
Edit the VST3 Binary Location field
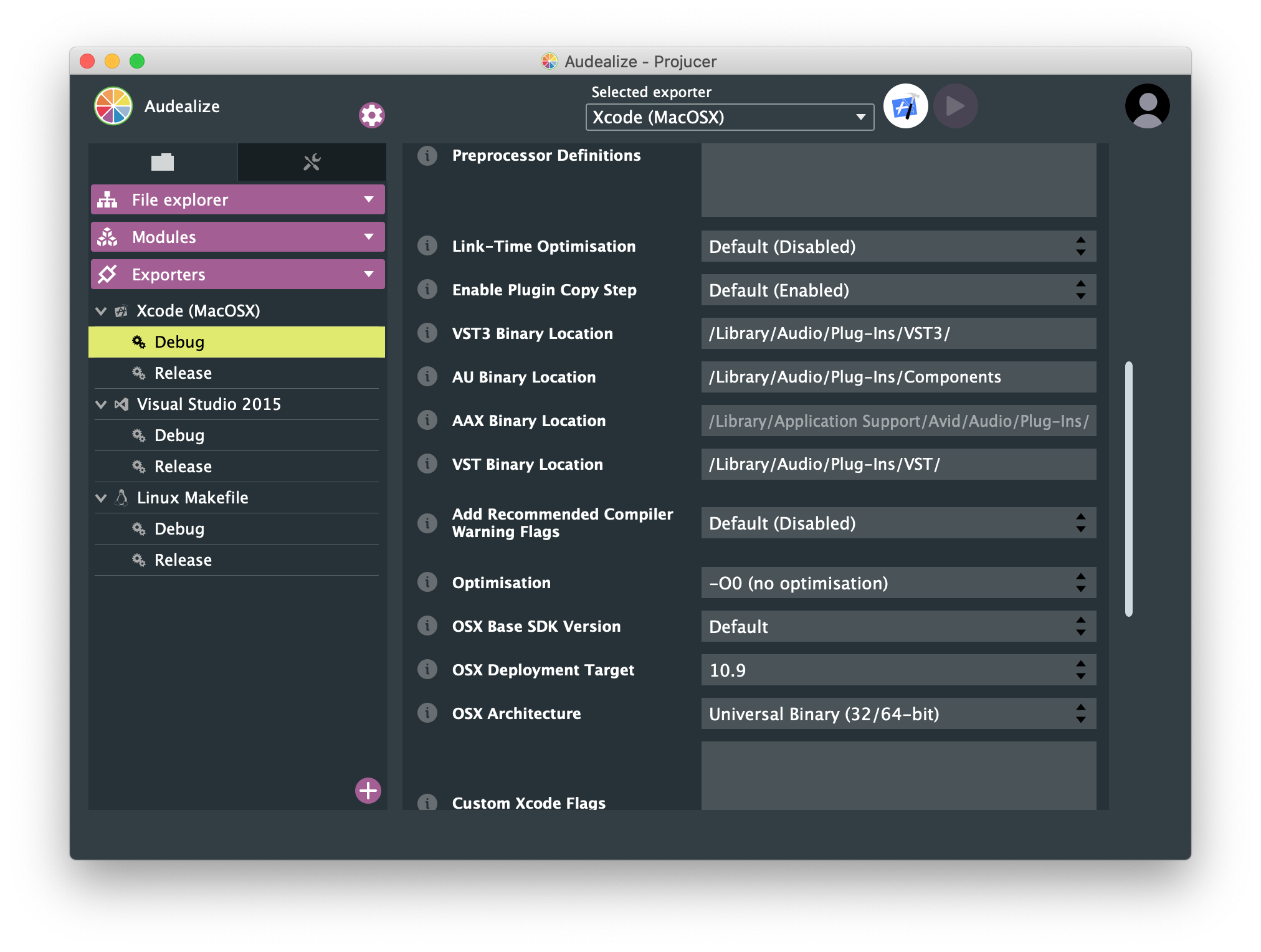point(897,333)
